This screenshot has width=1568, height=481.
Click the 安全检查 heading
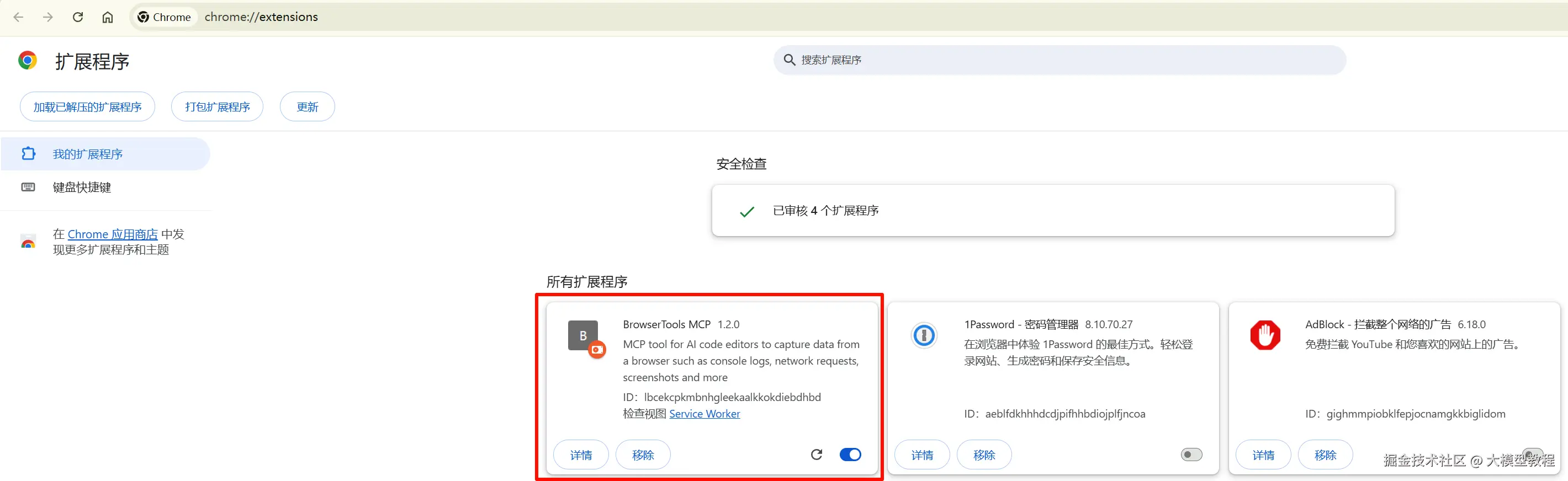tap(741, 164)
